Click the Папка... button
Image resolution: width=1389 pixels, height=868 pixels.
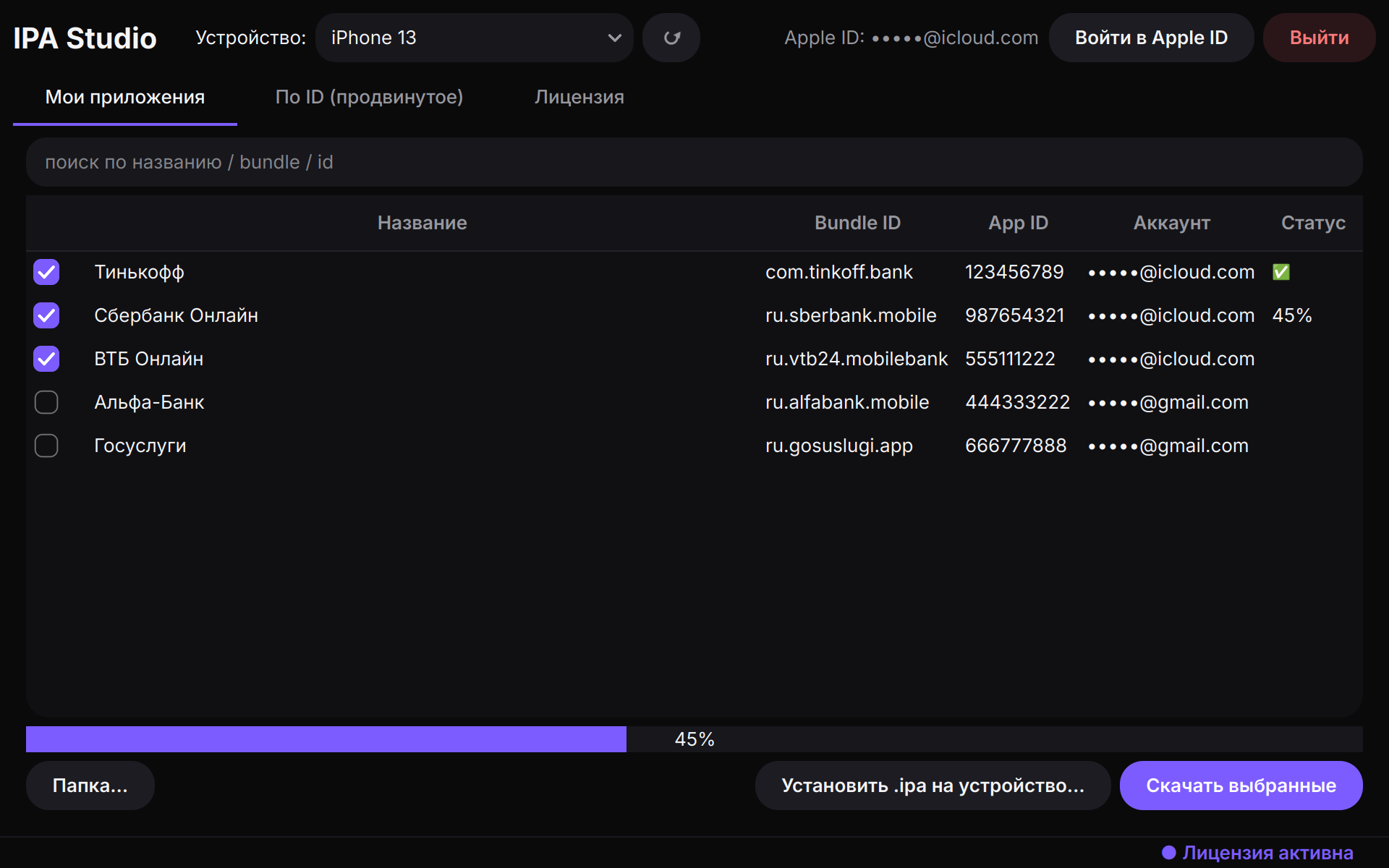click(90, 786)
